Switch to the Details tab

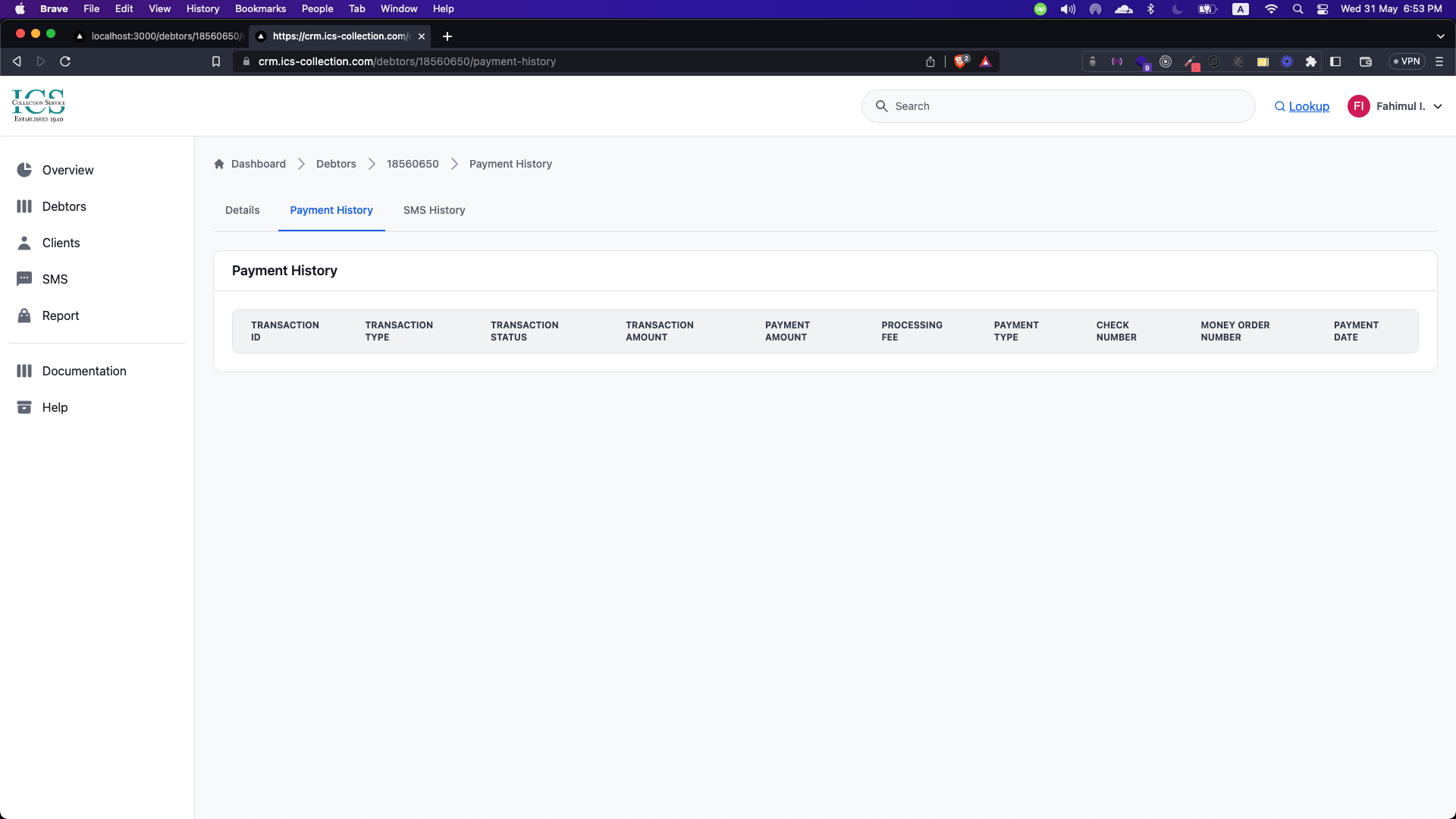[x=242, y=210]
